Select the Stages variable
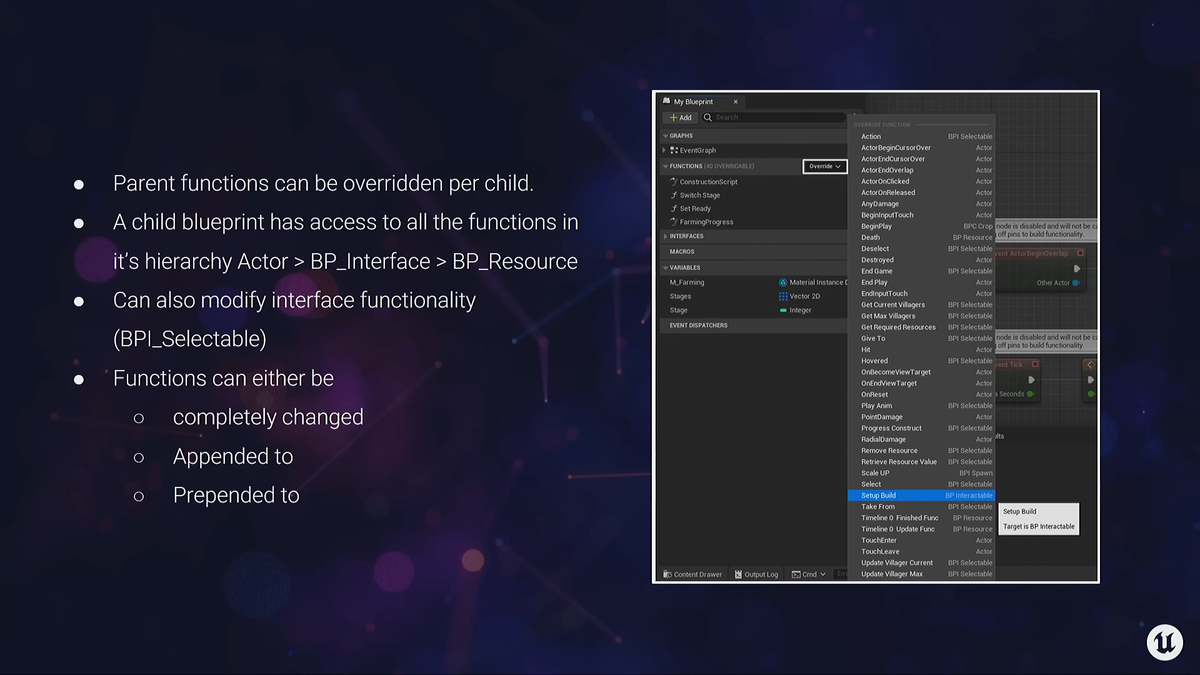Viewport: 1200px width, 675px height. [680, 296]
